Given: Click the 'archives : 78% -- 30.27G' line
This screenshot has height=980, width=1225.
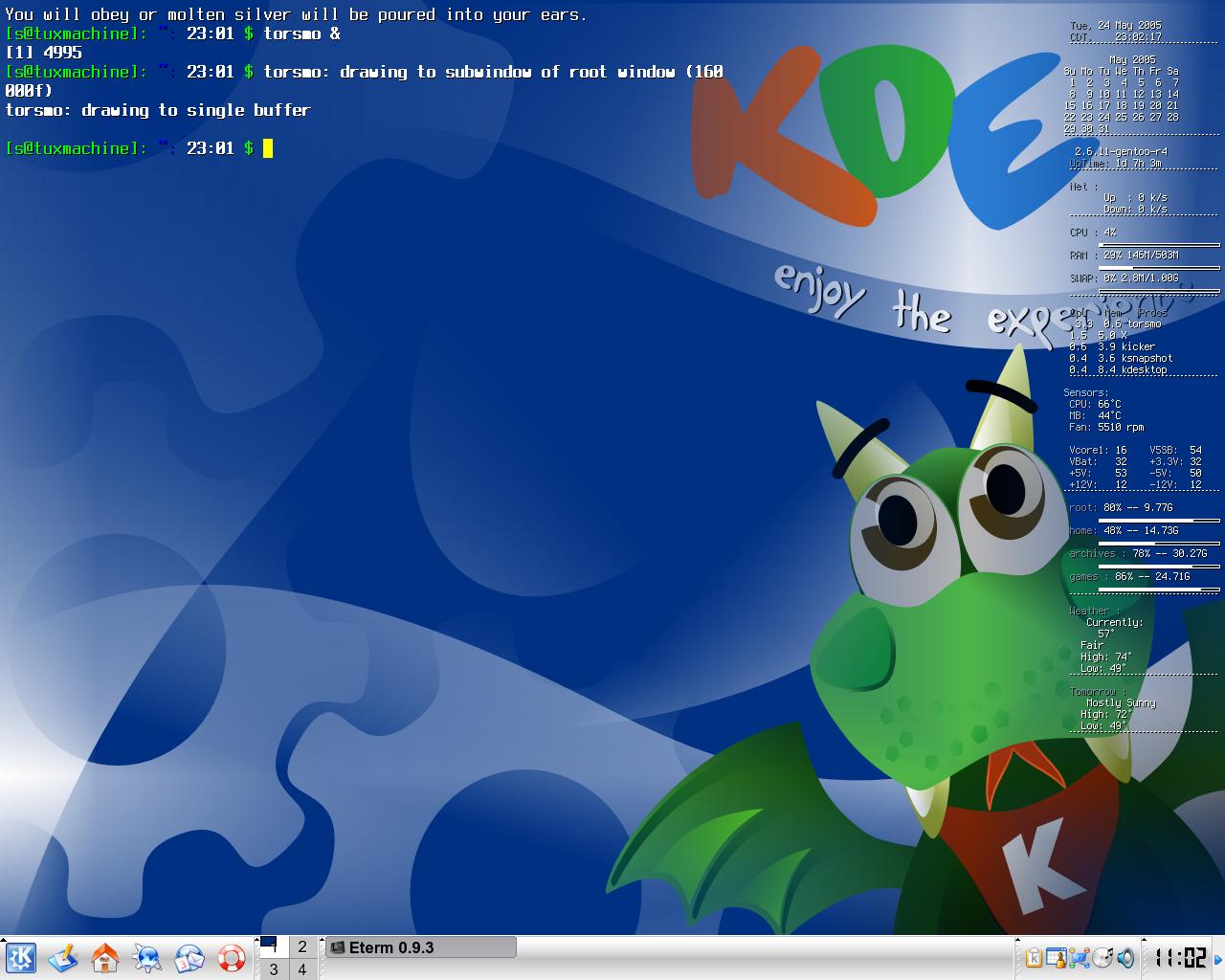Looking at the screenshot, I should (1138, 553).
